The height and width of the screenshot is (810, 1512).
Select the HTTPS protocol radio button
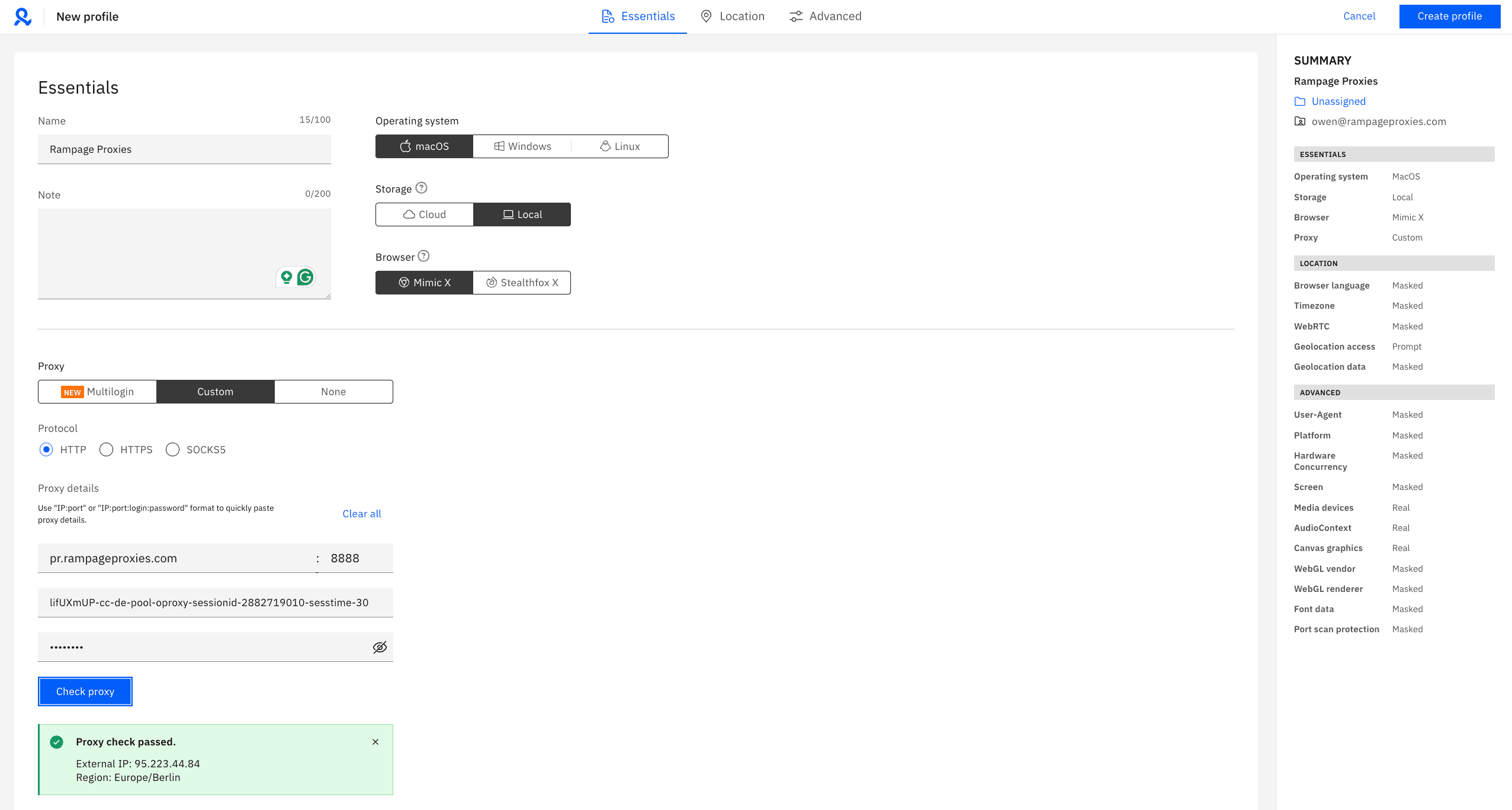point(107,450)
